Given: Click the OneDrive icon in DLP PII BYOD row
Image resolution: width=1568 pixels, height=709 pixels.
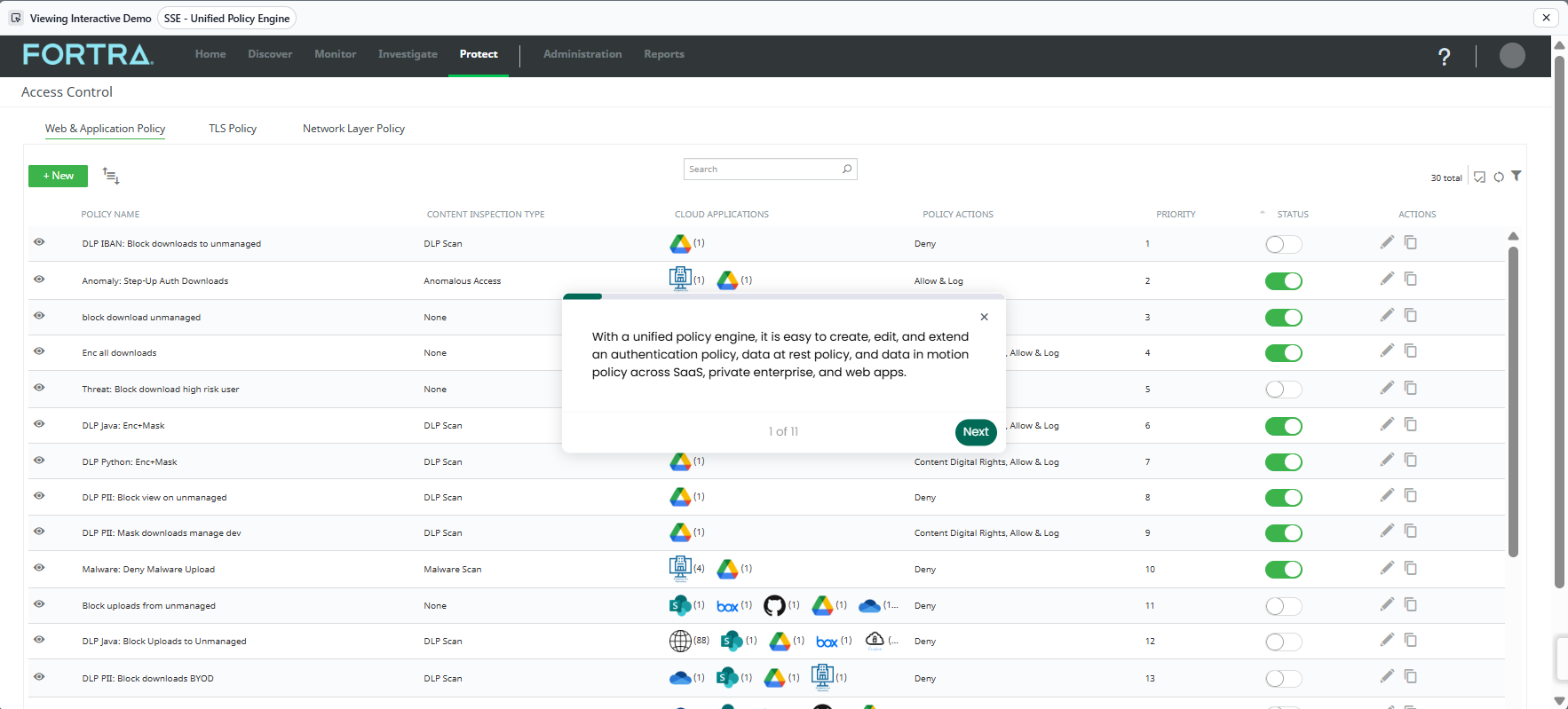Looking at the screenshot, I should click(680, 678).
